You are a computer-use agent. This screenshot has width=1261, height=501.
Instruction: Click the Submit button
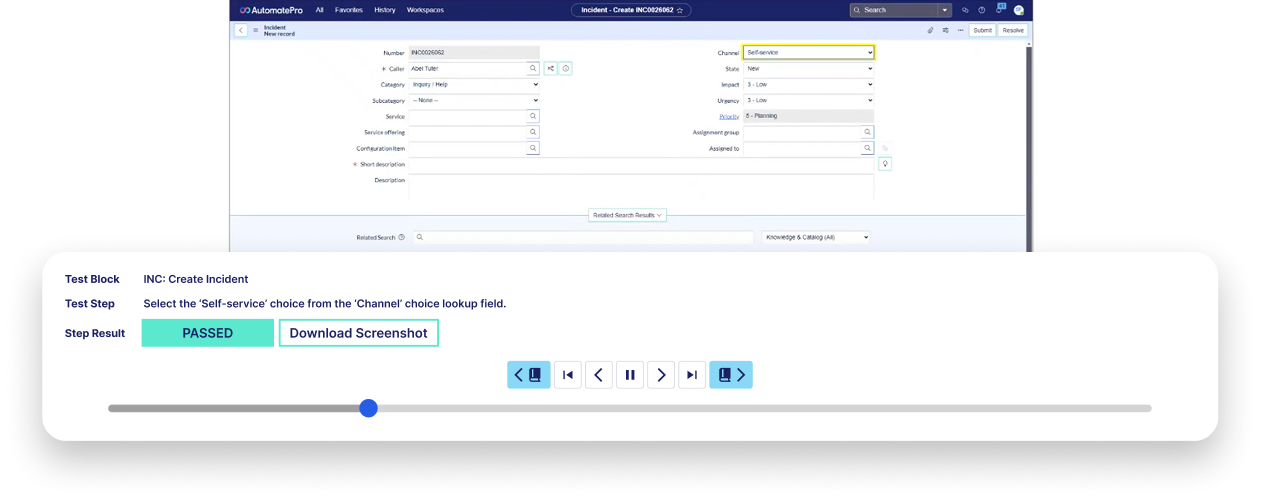pos(982,30)
